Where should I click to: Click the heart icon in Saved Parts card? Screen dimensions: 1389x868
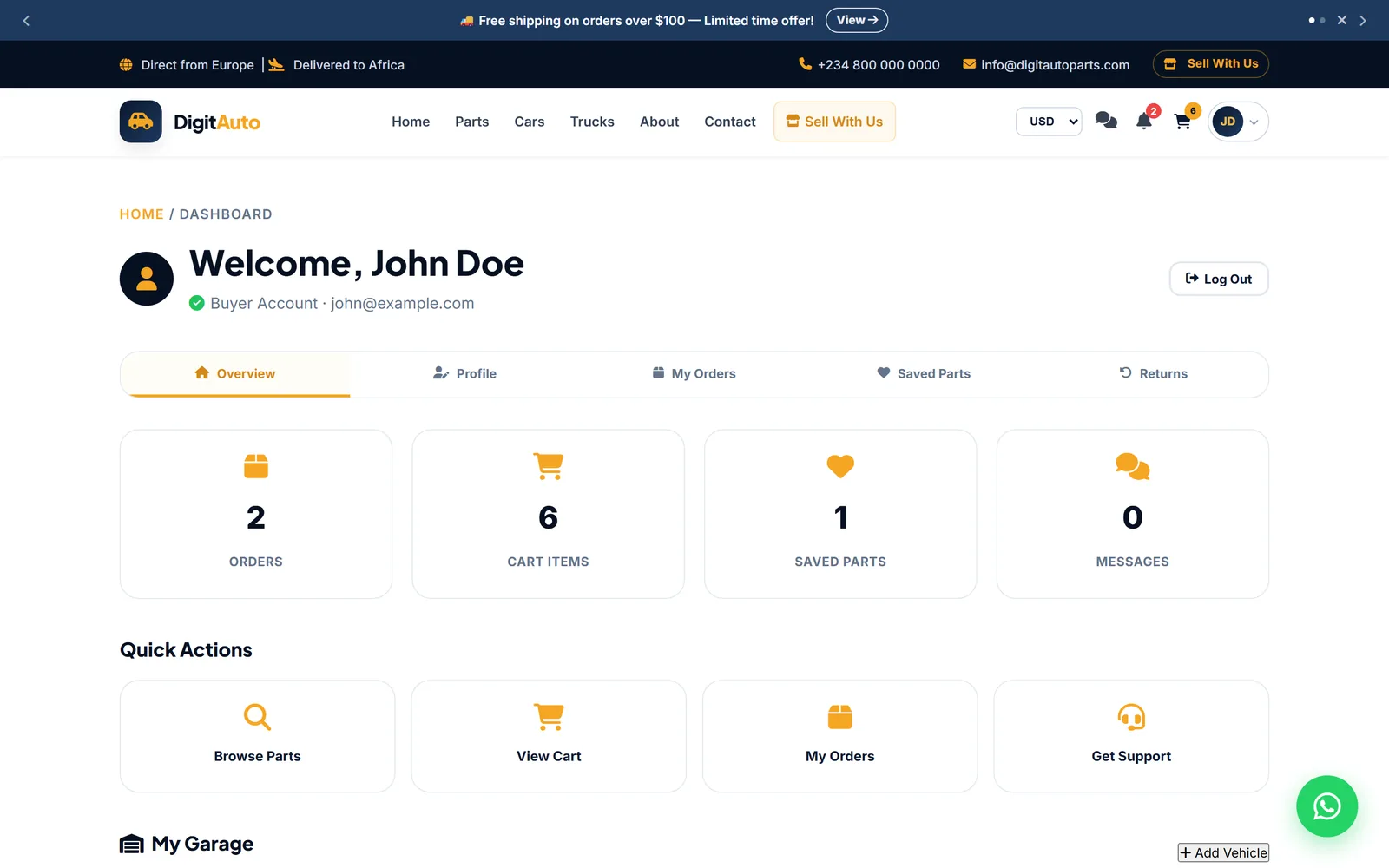point(840,466)
